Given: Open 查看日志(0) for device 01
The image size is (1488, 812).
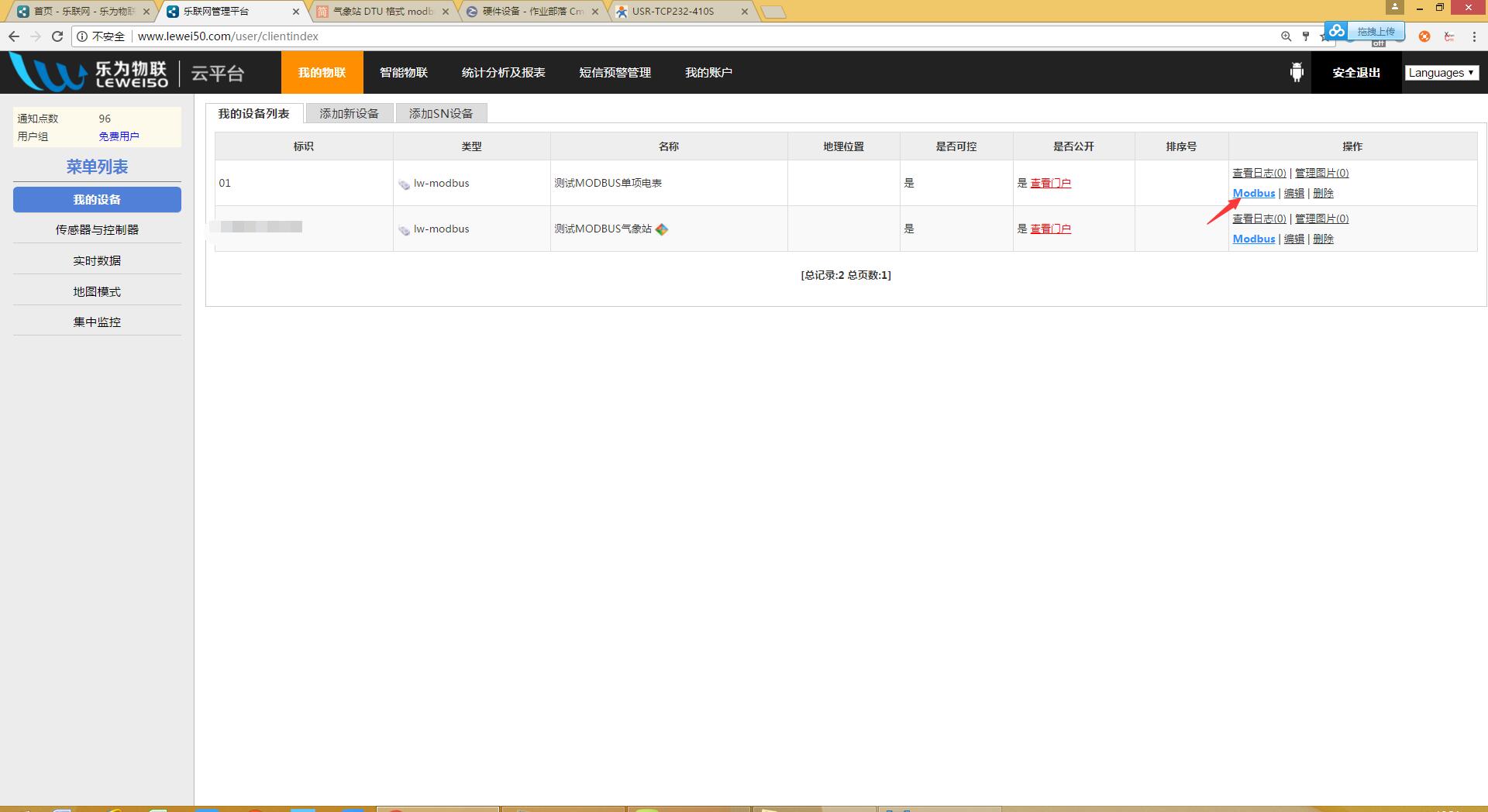Looking at the screenshot, I should (1259, 173).
